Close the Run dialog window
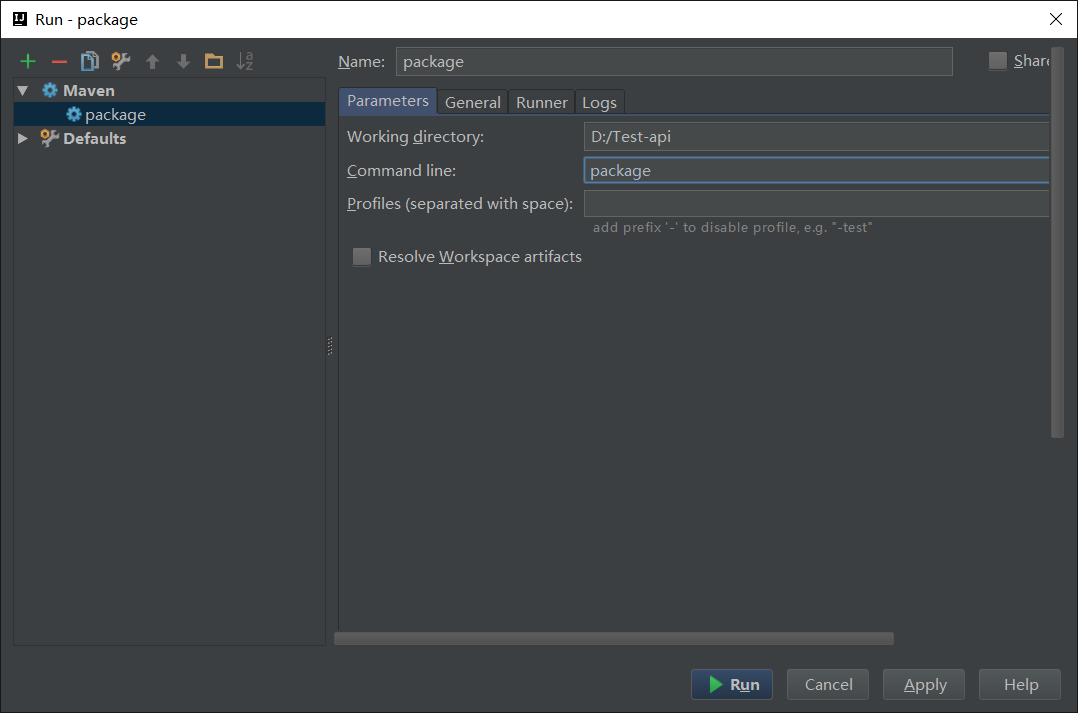This screenshot has width=1078, height=713. [1056, 19]
